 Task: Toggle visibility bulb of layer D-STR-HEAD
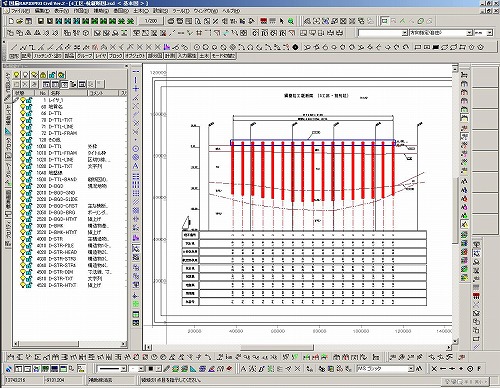click(x=23, y=252)
